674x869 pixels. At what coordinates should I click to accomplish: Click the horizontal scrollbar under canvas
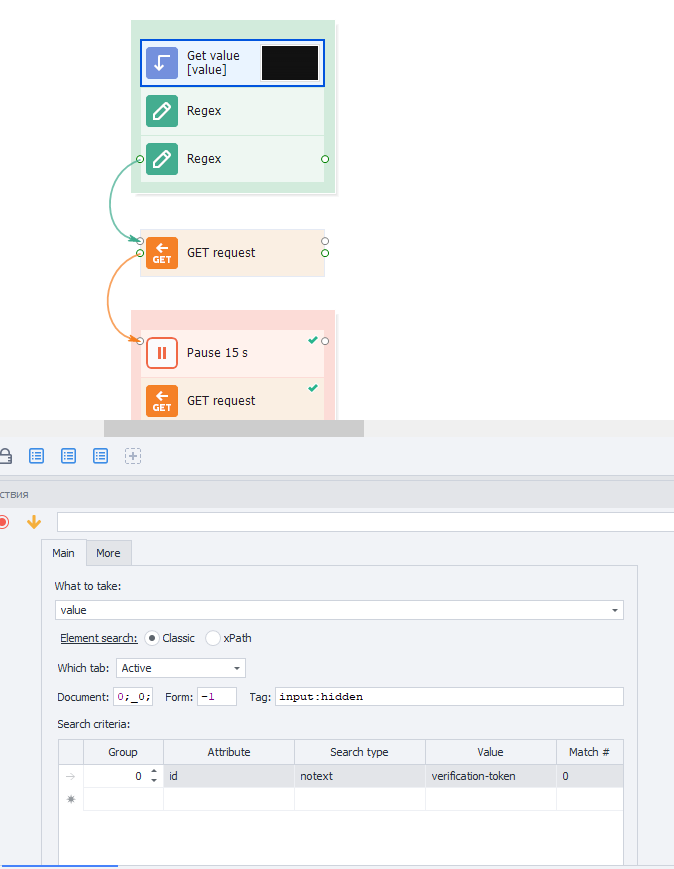[x=234, y=428]
